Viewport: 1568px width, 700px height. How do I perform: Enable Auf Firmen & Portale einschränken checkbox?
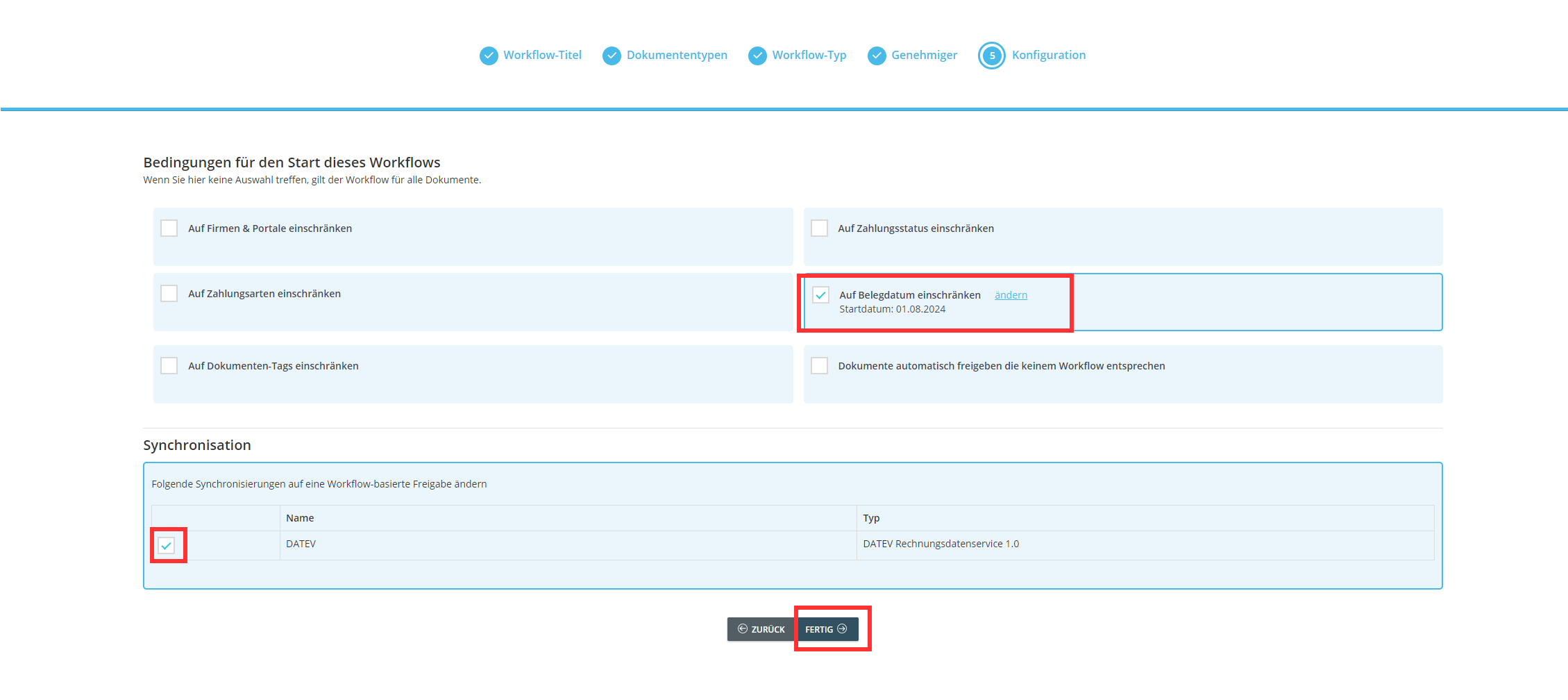(x=169, y=228)
